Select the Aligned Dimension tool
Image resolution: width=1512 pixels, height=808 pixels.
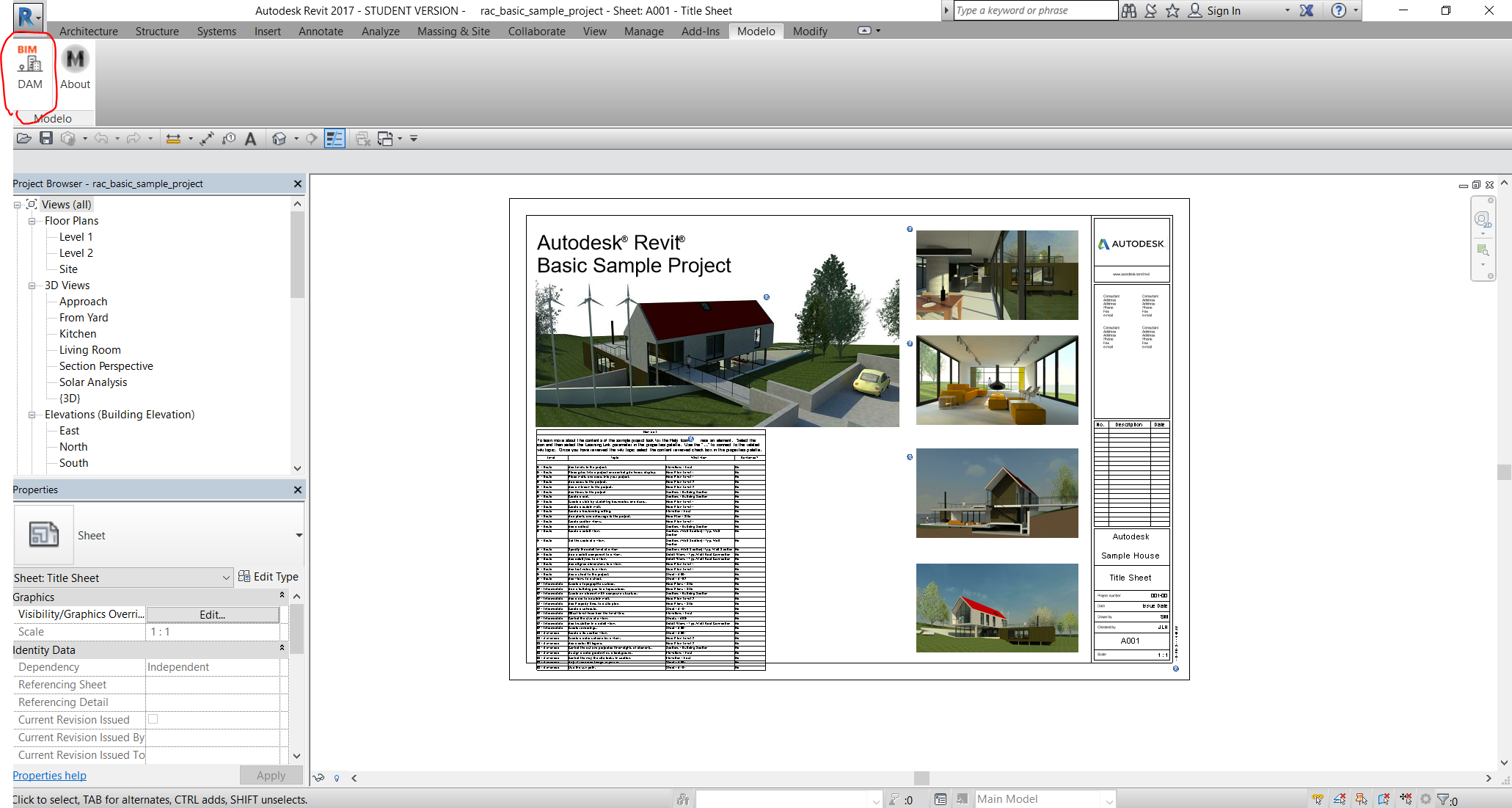tap(207, 138)
